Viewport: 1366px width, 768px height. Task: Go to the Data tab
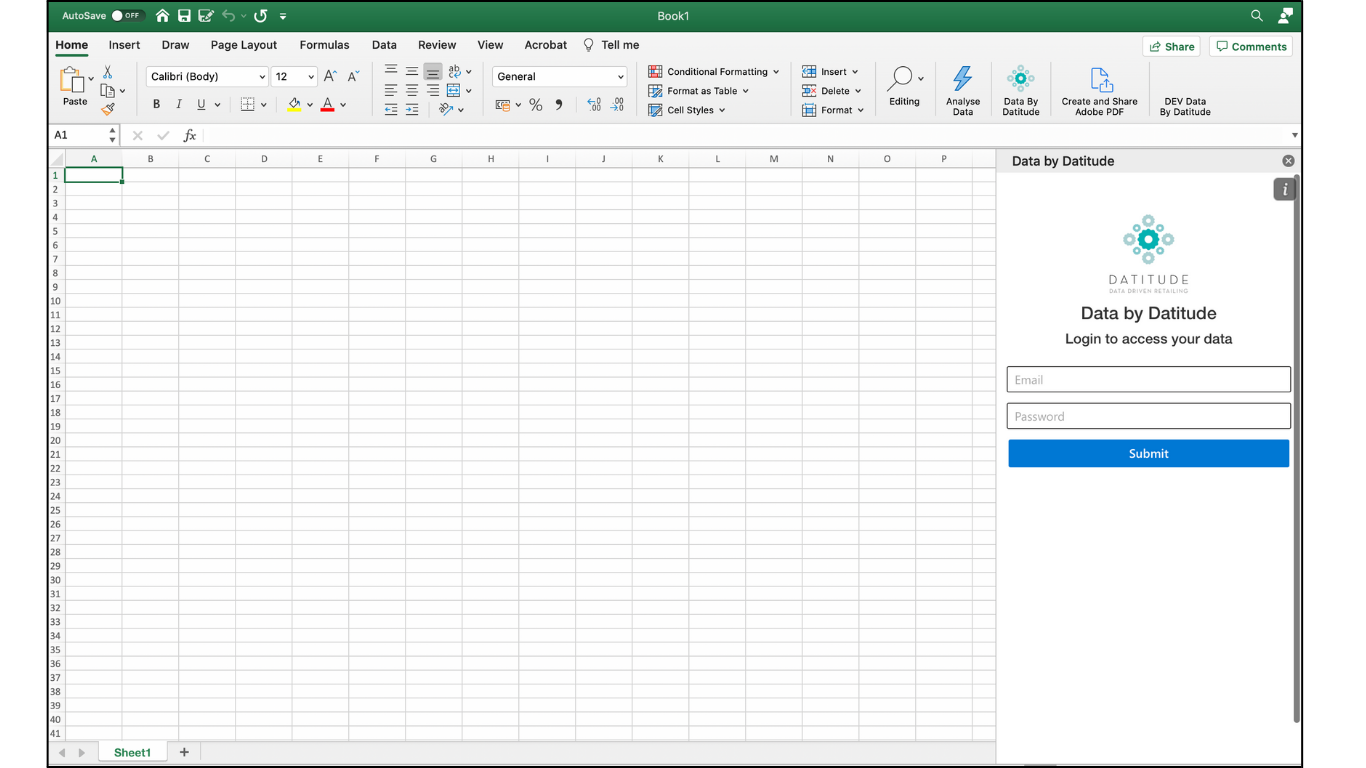[x=384, y=45]
